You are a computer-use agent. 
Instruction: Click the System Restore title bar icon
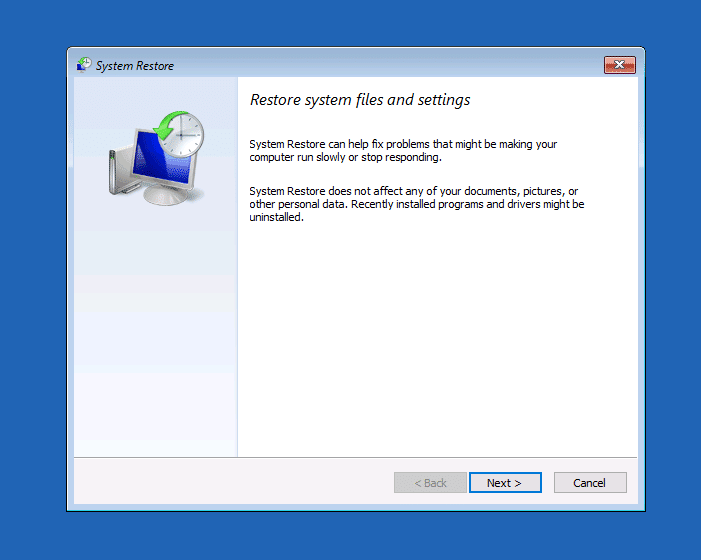point(83,65)
